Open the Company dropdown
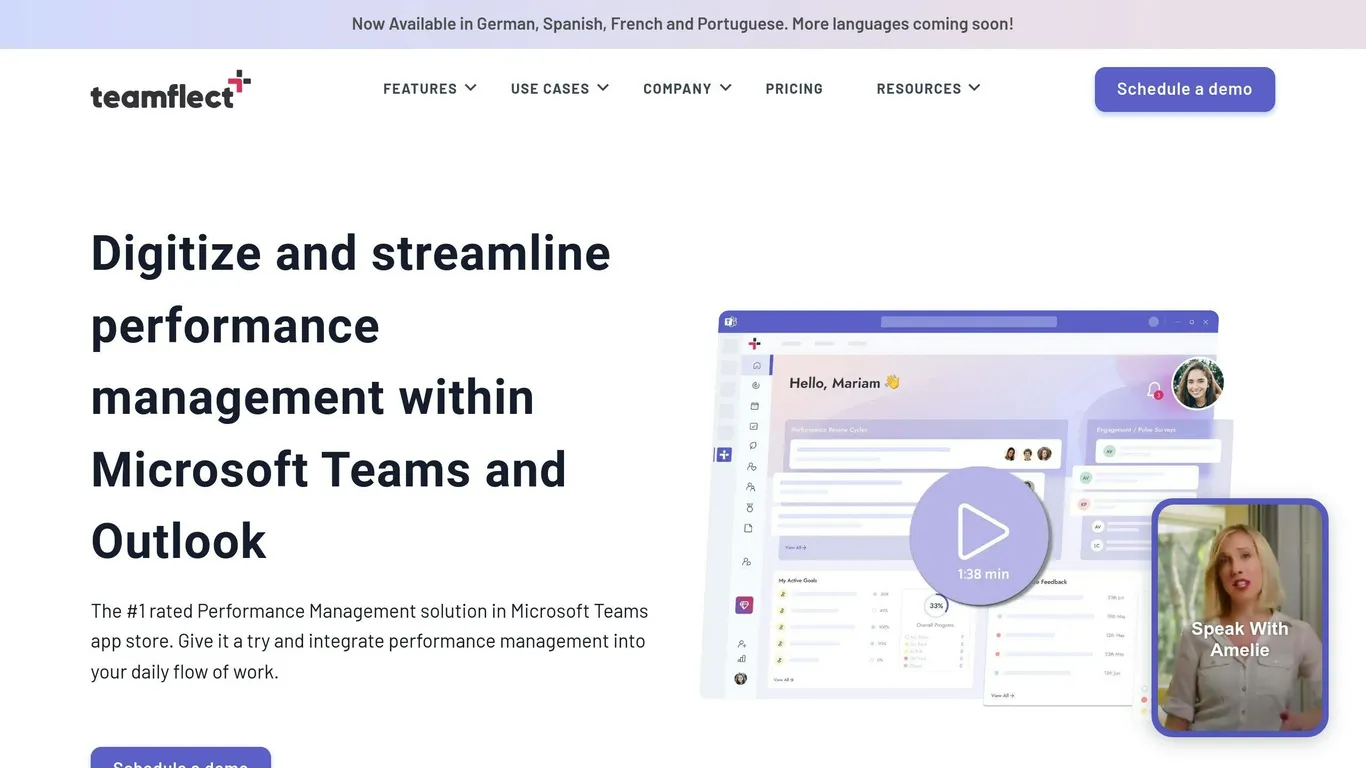1366x768 pixels. (x=688, y=89)
